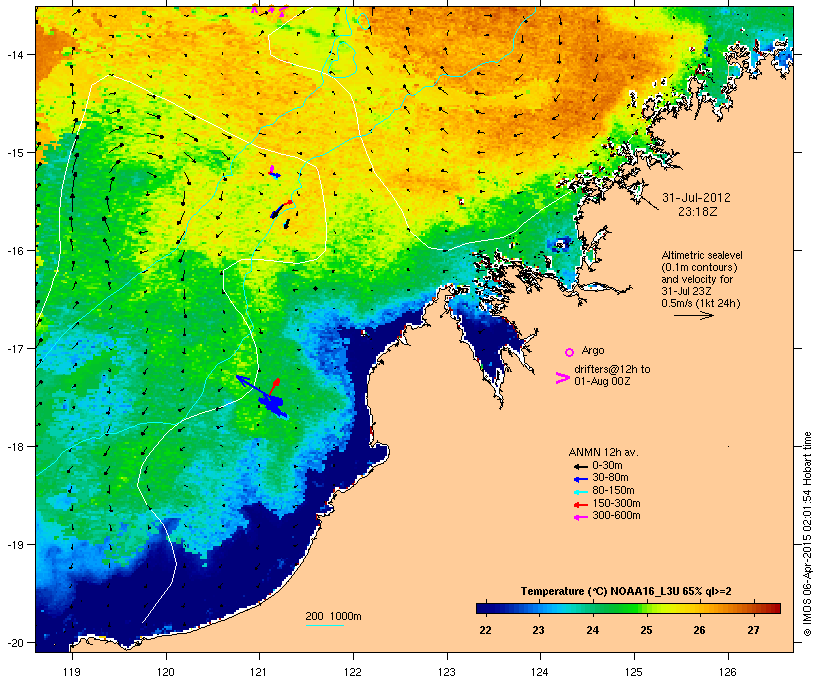Viewport: 820px width, 680px height.
Task: Click the dark blue end of temperature colorbar
Action: pos(486,608)
